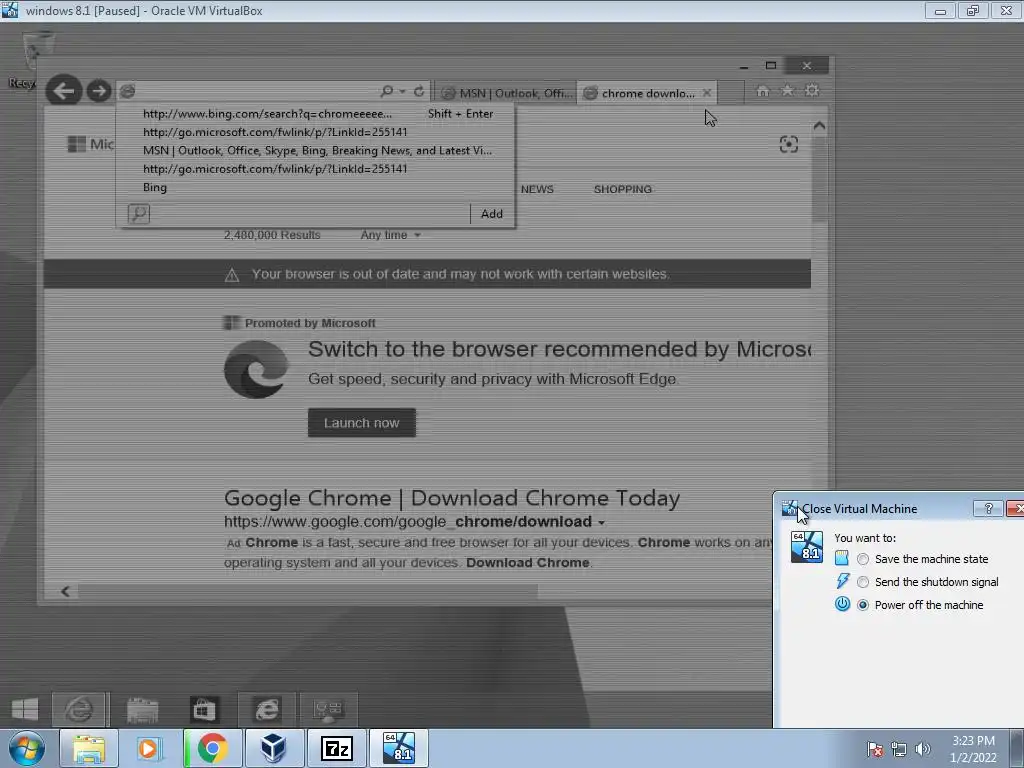Click the Internet Explorer forward arrow
The image size is (1024, 768).
click(x=99, y=91)
